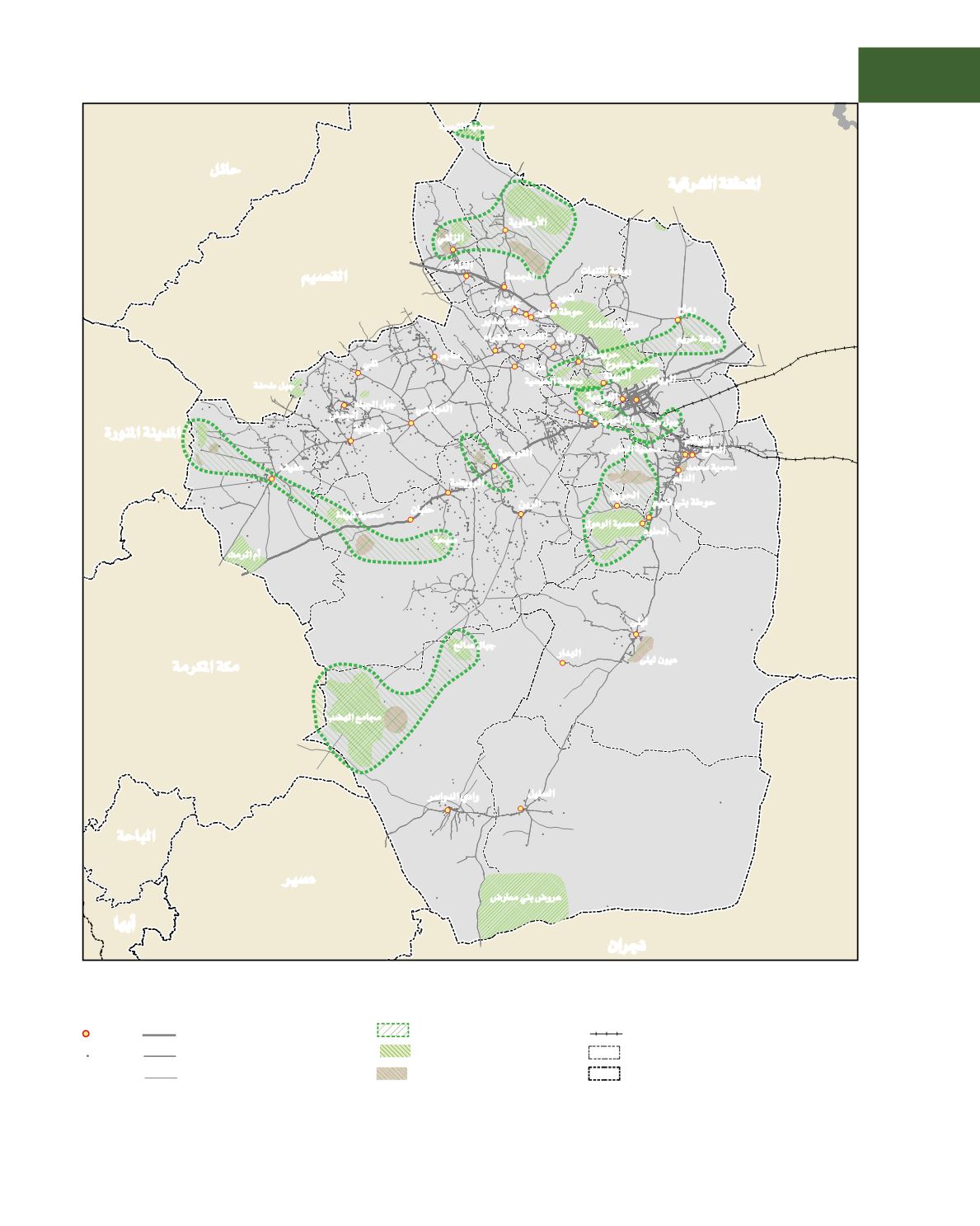Select the tan hatched legend swatch
Viewport: 980px width, 1226px height.
[392, 1073]
